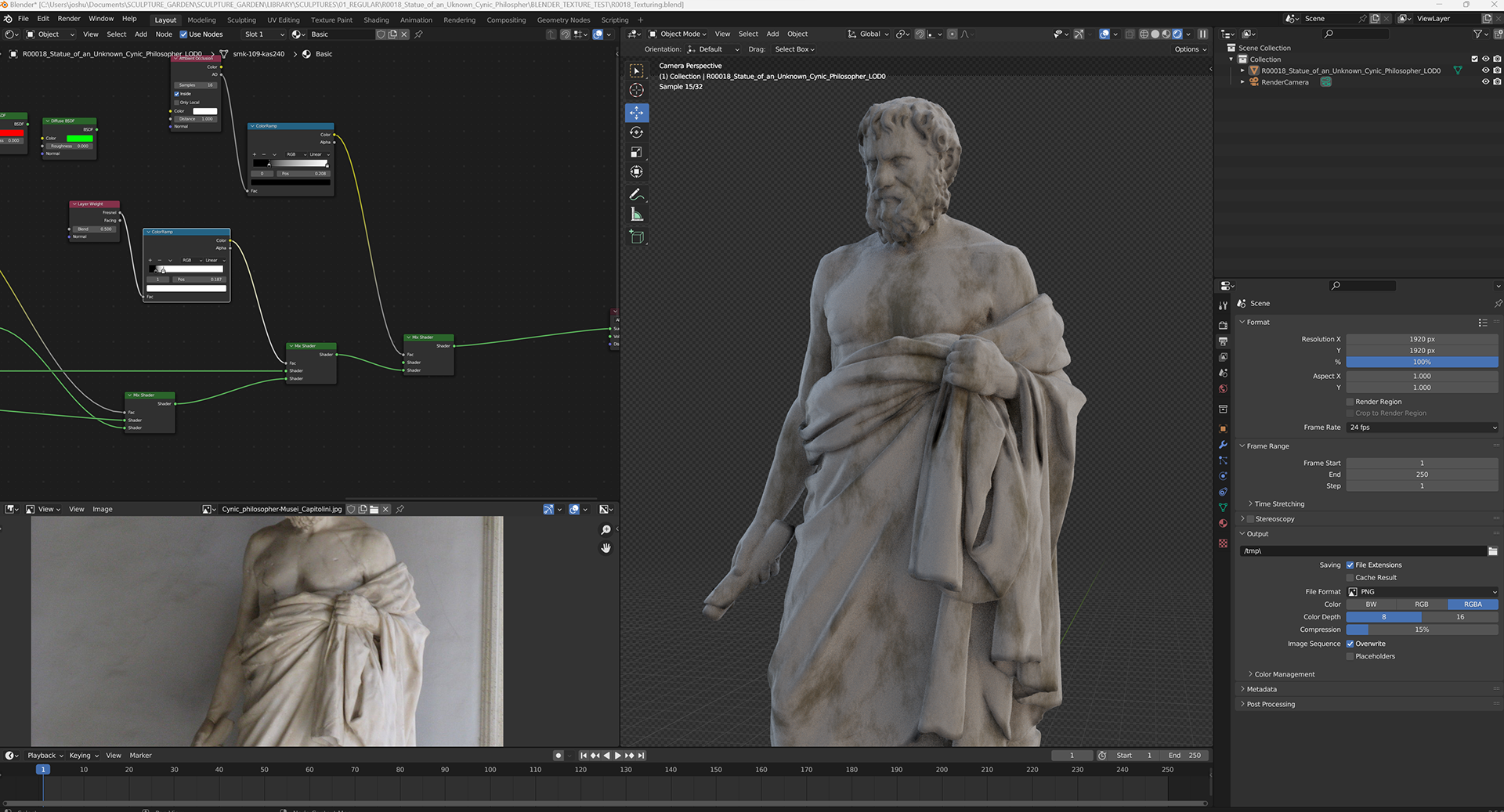Image resolution: width=1504 pixels, height=812 pixels.
Task: Enable the Stereoscopy checkbox
Action: [x=1251, y=519]
